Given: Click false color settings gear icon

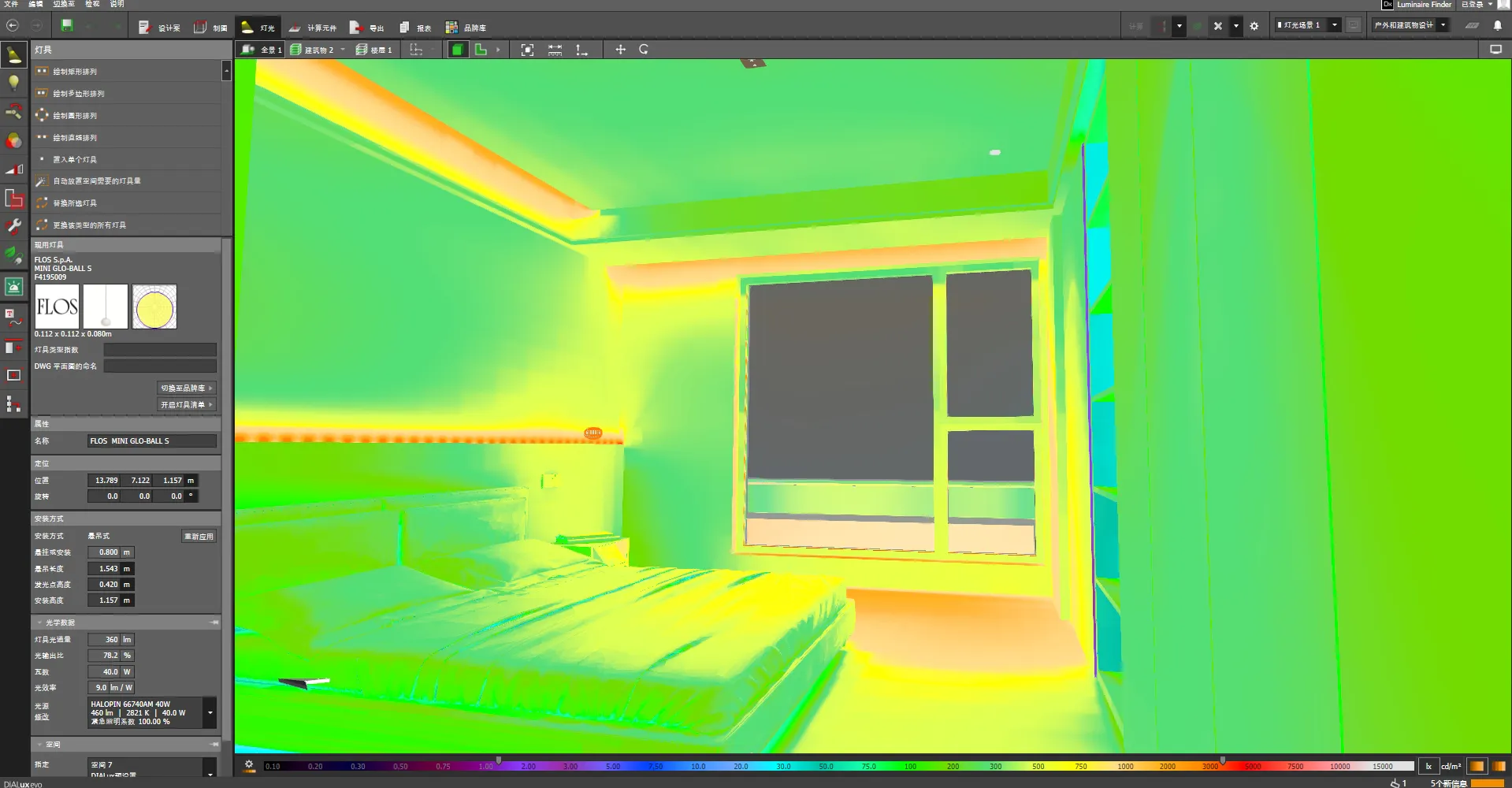Looking at the screenshot, I should tap(249, 765).
